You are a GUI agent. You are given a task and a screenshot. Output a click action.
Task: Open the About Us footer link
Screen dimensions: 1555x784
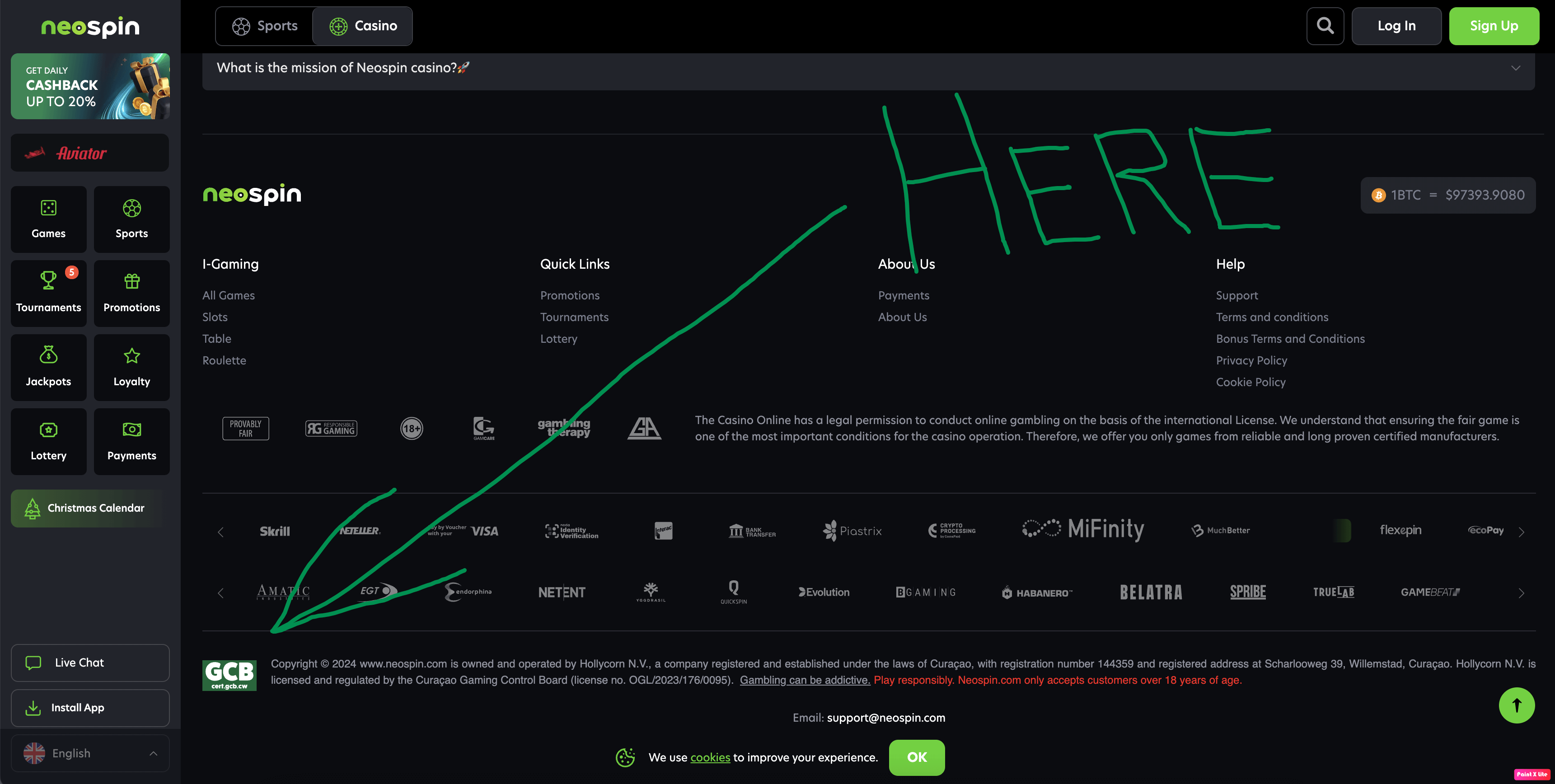point(902,317)
